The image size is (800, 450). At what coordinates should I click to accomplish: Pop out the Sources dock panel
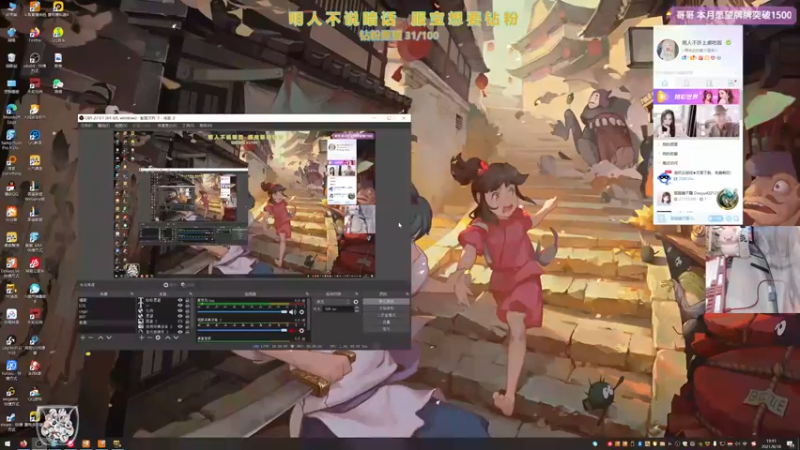[191, 294]
